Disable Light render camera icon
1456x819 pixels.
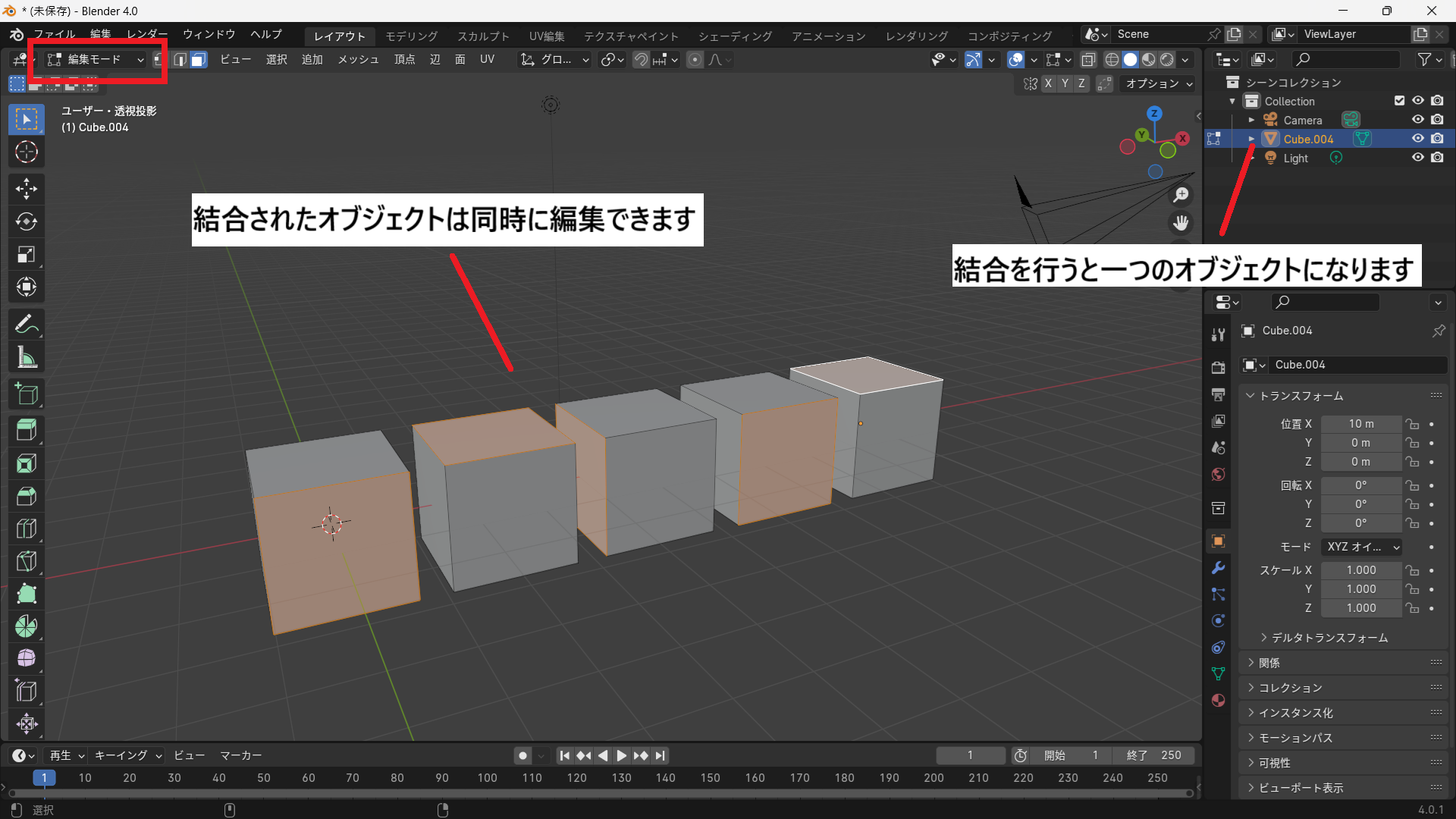(x=1437, y=158)
